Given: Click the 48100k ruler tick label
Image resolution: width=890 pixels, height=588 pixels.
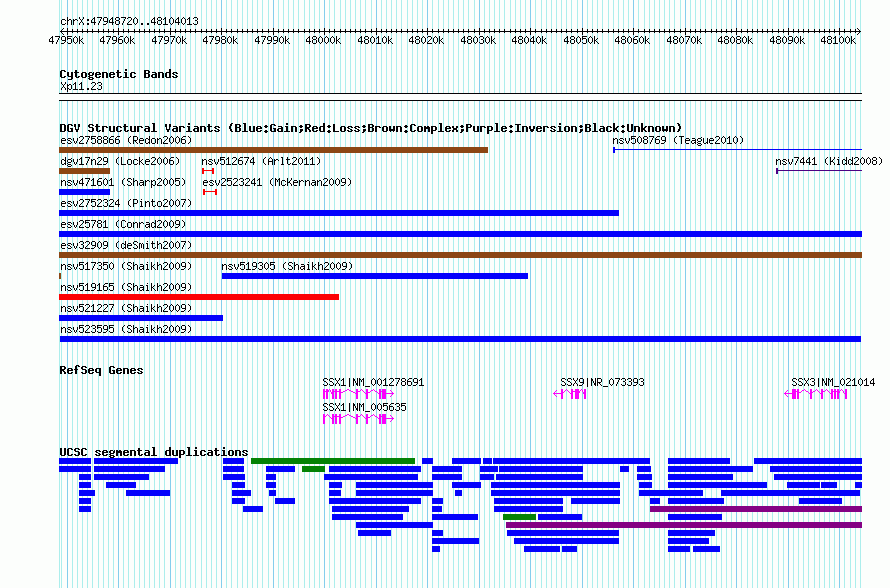Looking at the screenshot, I should click(x=838, y=40).
